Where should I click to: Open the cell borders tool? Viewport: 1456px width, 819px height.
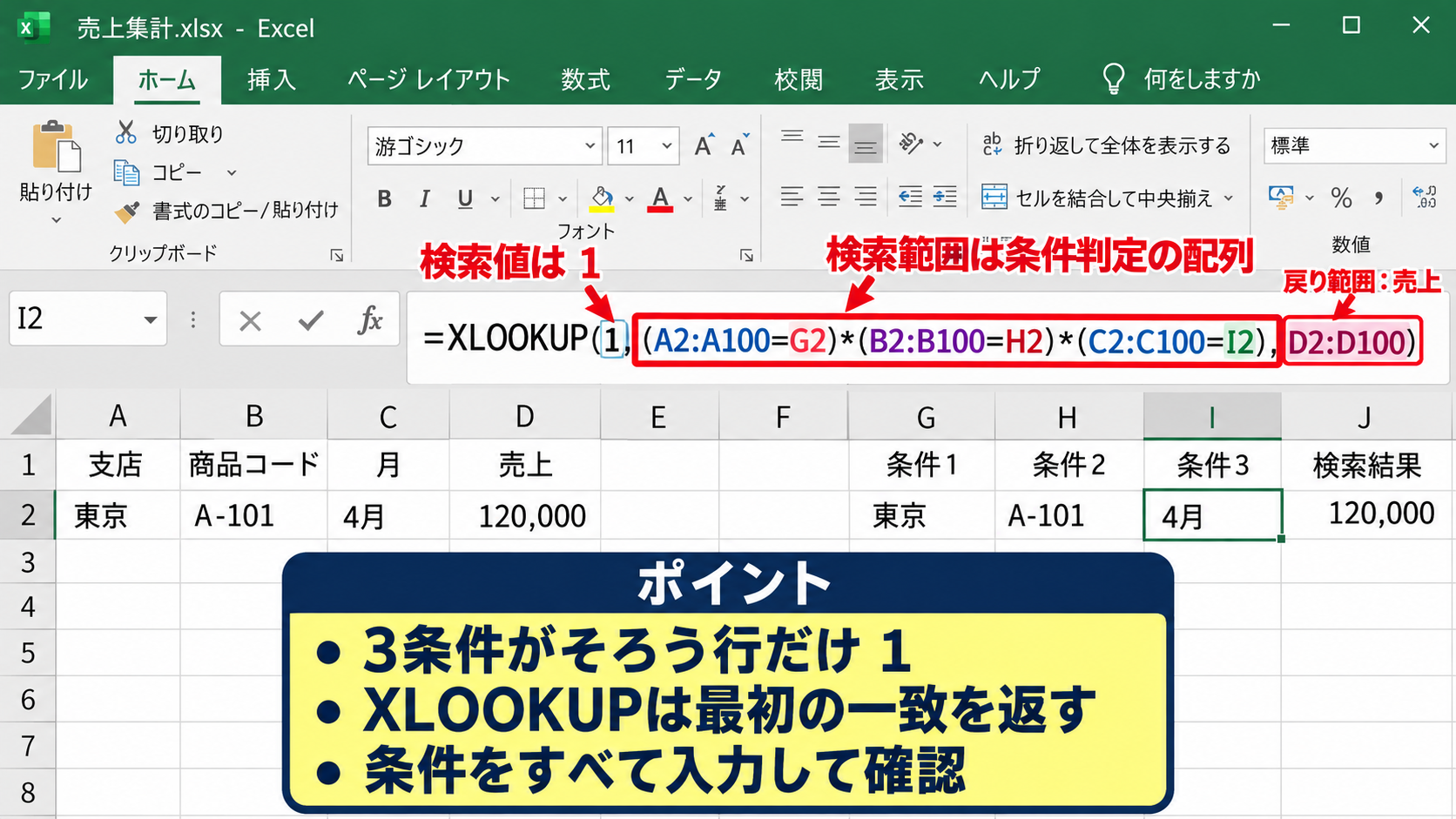[x=534, y=198]
